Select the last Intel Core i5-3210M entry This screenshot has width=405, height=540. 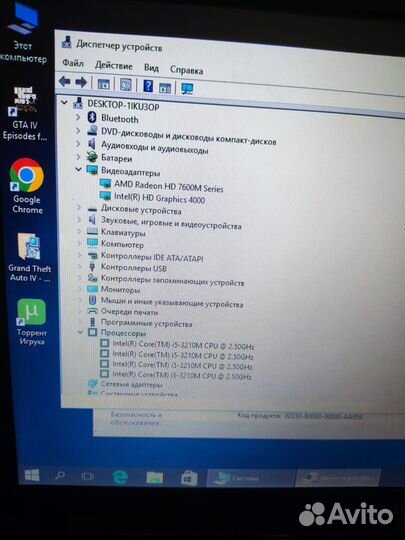pos(182,375)
